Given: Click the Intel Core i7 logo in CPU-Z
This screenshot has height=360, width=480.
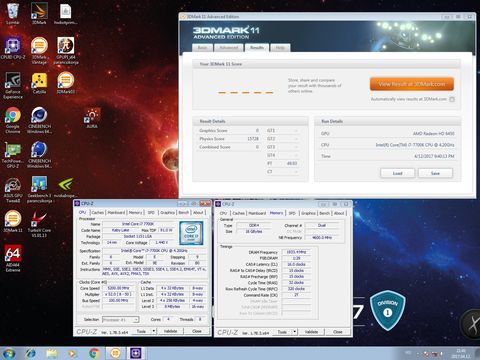Looking at the screenshot, I should point(192,232).
